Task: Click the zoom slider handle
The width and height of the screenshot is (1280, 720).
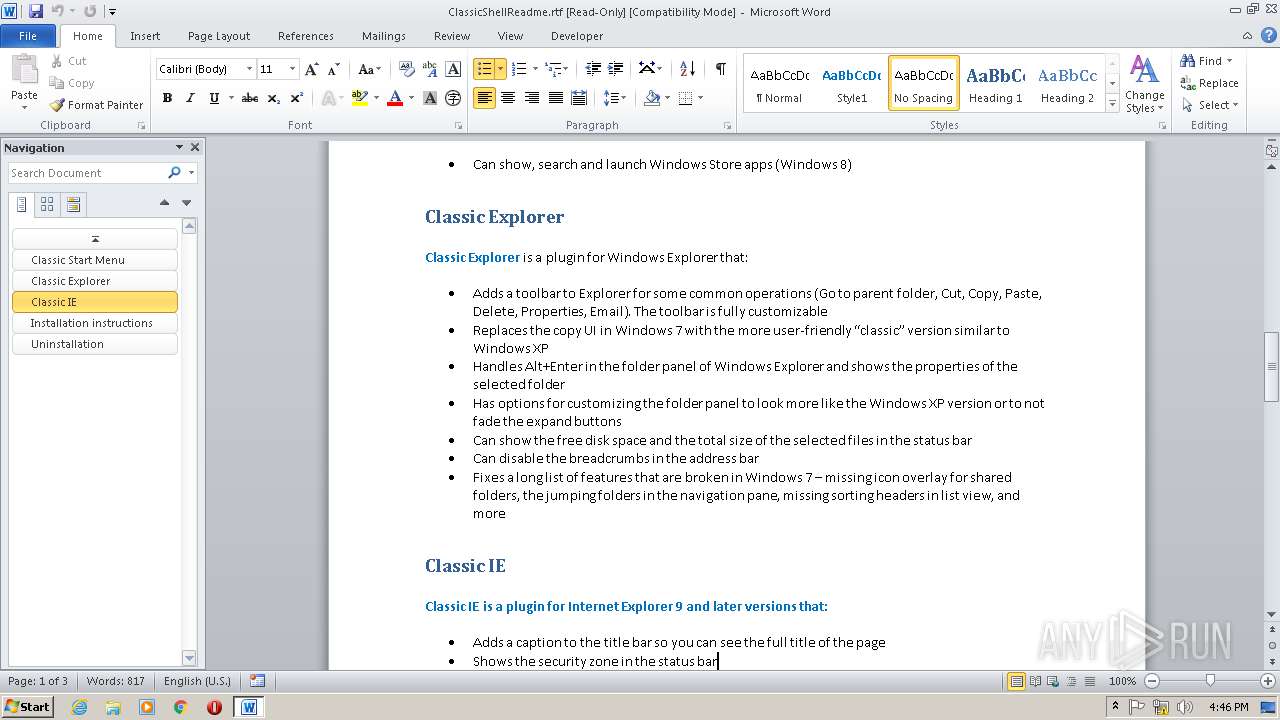Action: pyautogui.click(x=1210, y=681)
